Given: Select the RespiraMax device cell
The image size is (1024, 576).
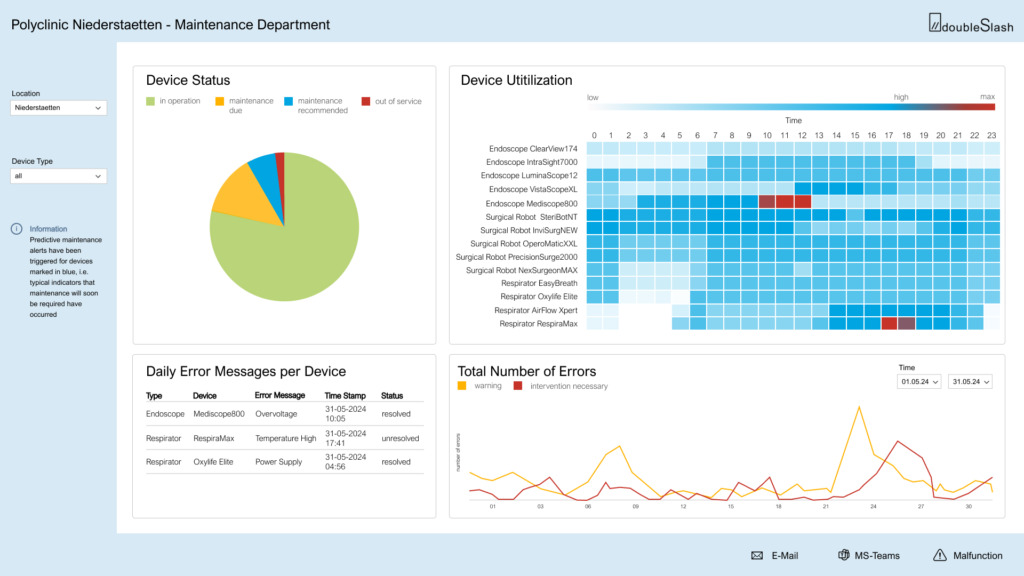Looking at the screenshot, I should pyautogui.click(x=214, y=438).
